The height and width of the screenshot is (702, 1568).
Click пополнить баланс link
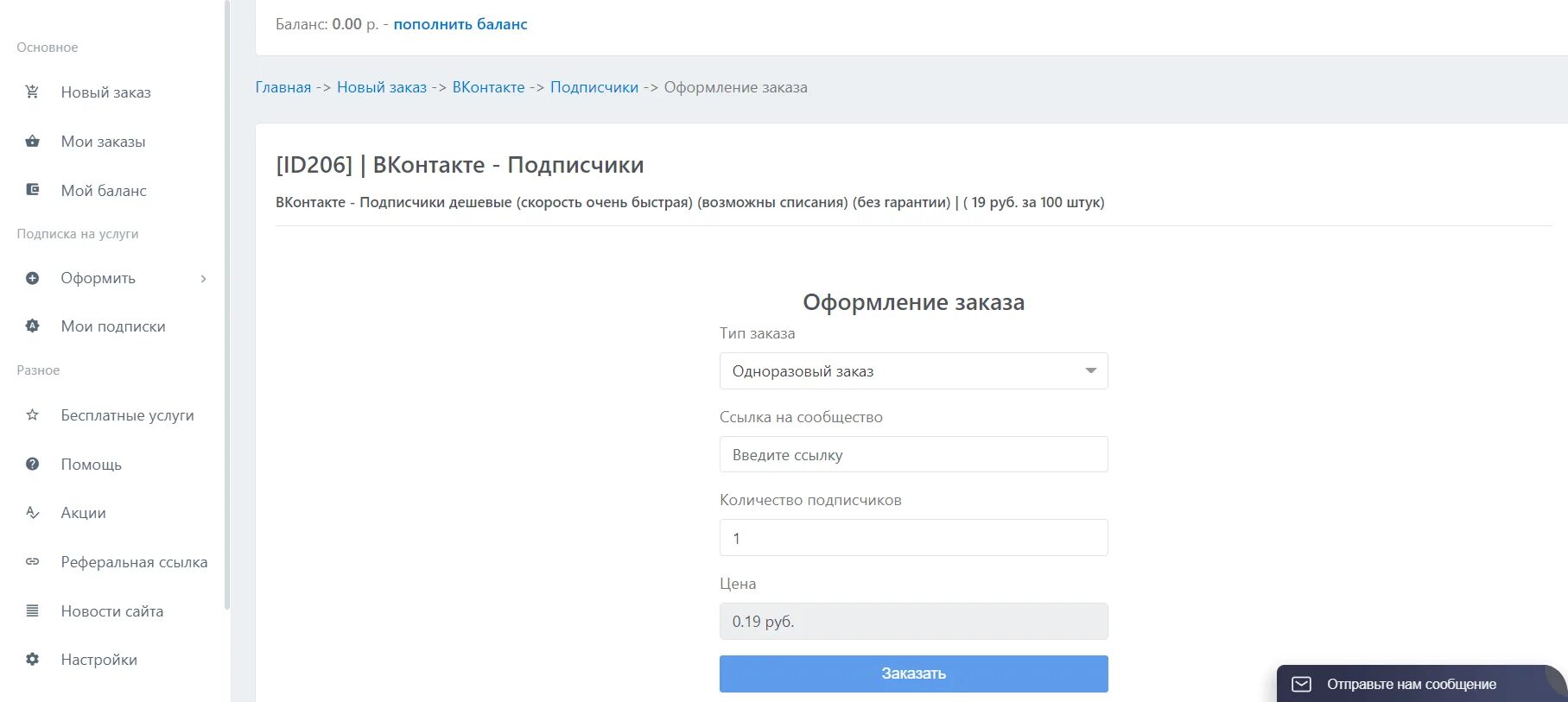point(460,24)
